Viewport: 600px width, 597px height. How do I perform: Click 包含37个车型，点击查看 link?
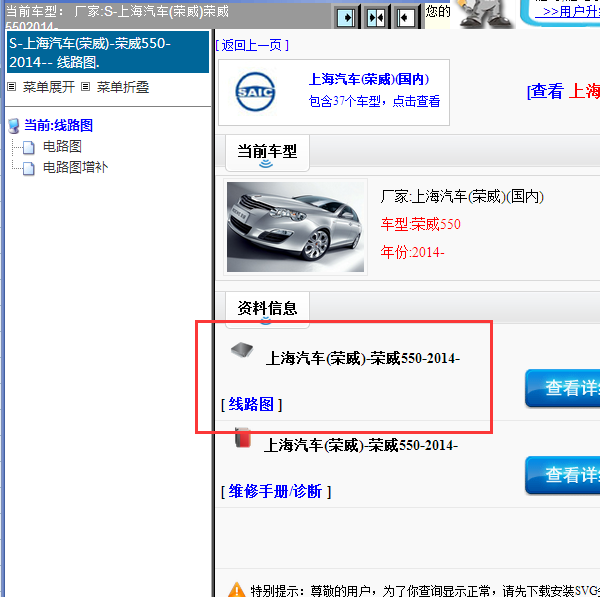(374, 101)
